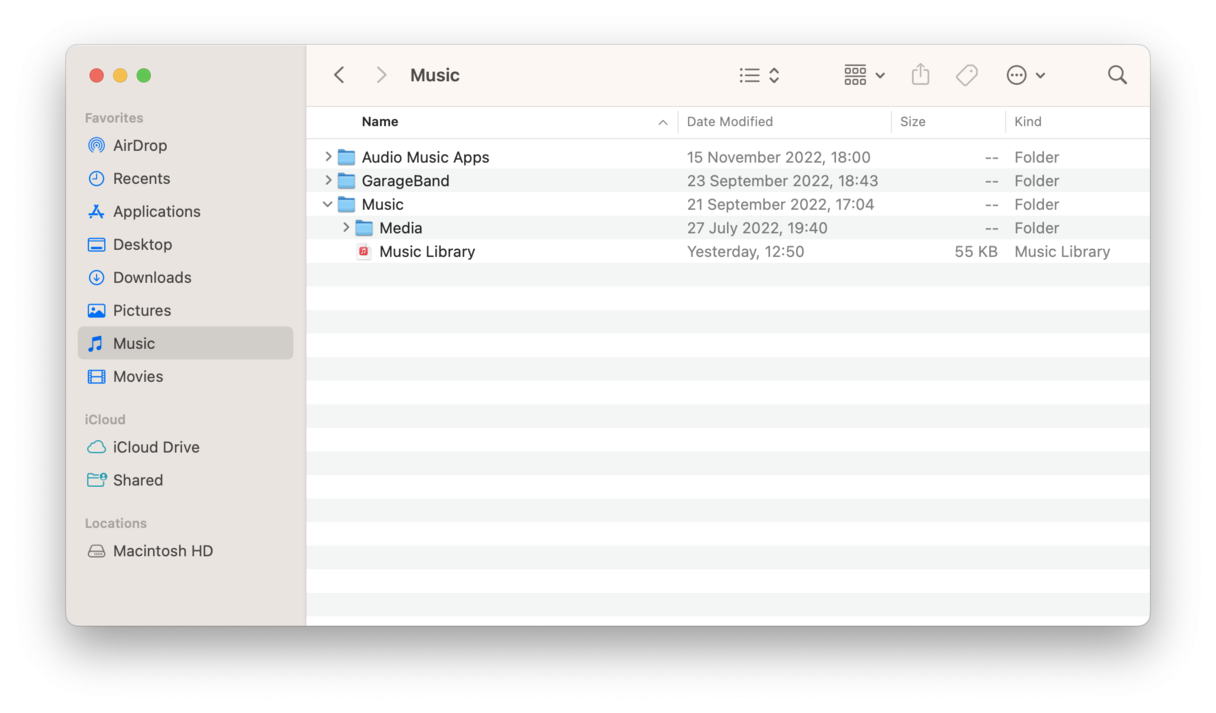Viewport: 1216px width, 713px height.
Task: Activate the Search icon
Action: [1117, 74]
